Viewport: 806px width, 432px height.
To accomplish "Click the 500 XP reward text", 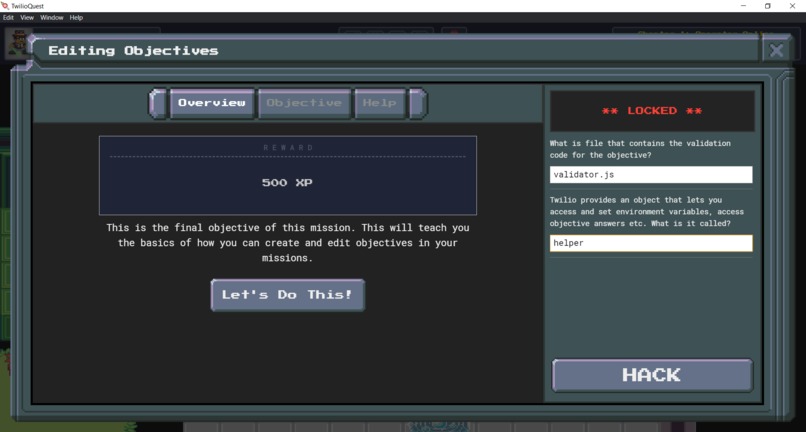I will pos(287,183).
